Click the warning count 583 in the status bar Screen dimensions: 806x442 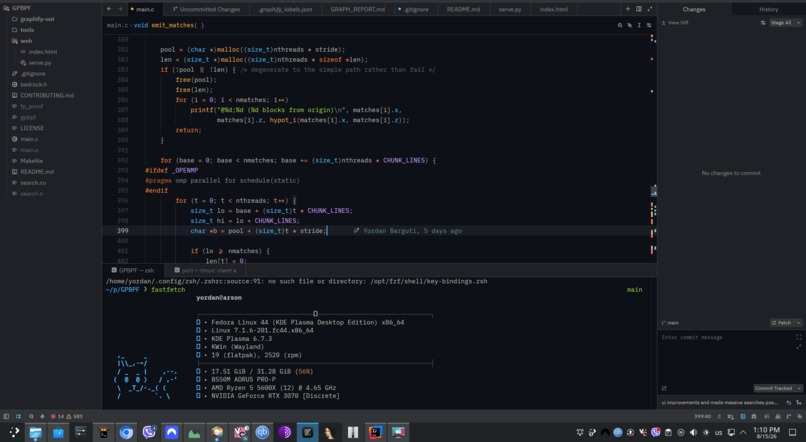(75, 416)
